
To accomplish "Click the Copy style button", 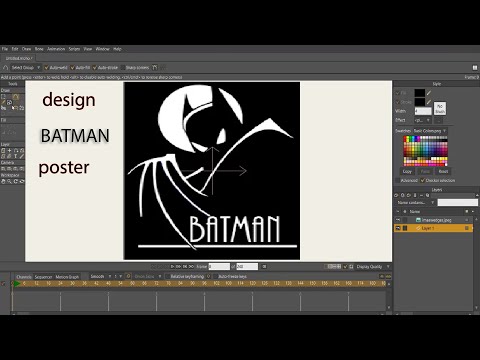I will pos(407,171).
